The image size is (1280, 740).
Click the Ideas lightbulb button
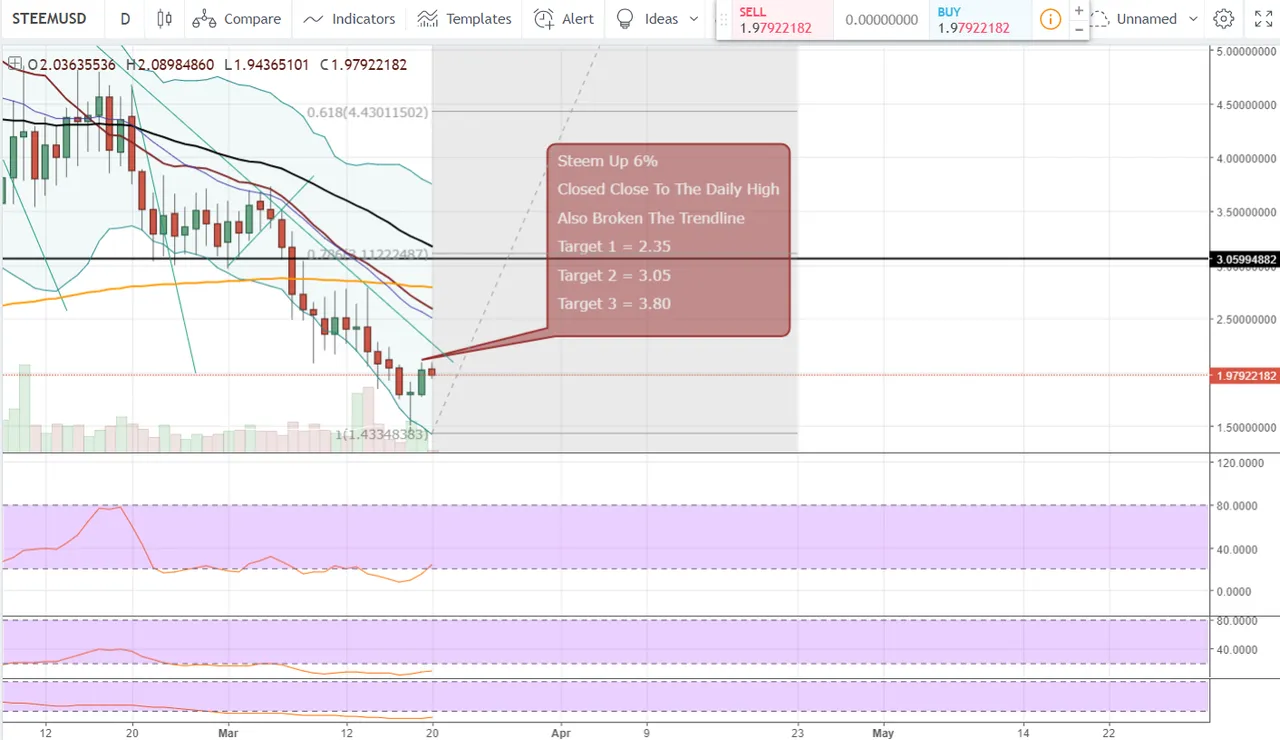click(646, 18)
